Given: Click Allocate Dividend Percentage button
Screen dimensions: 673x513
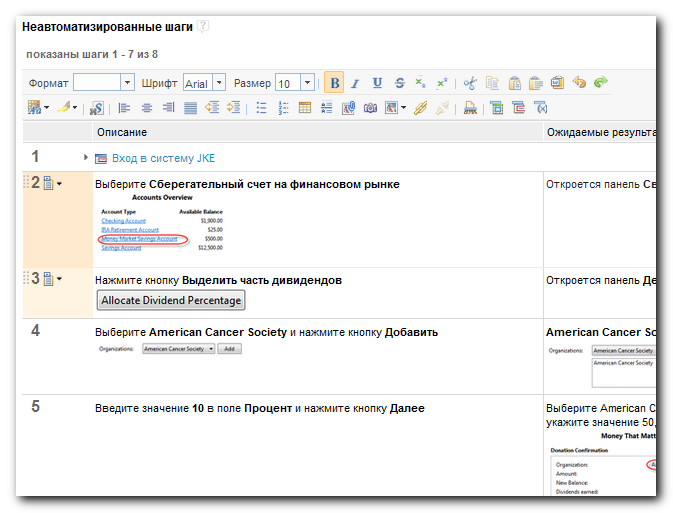Looking at the screenshot, I should [x=171, y=300].
